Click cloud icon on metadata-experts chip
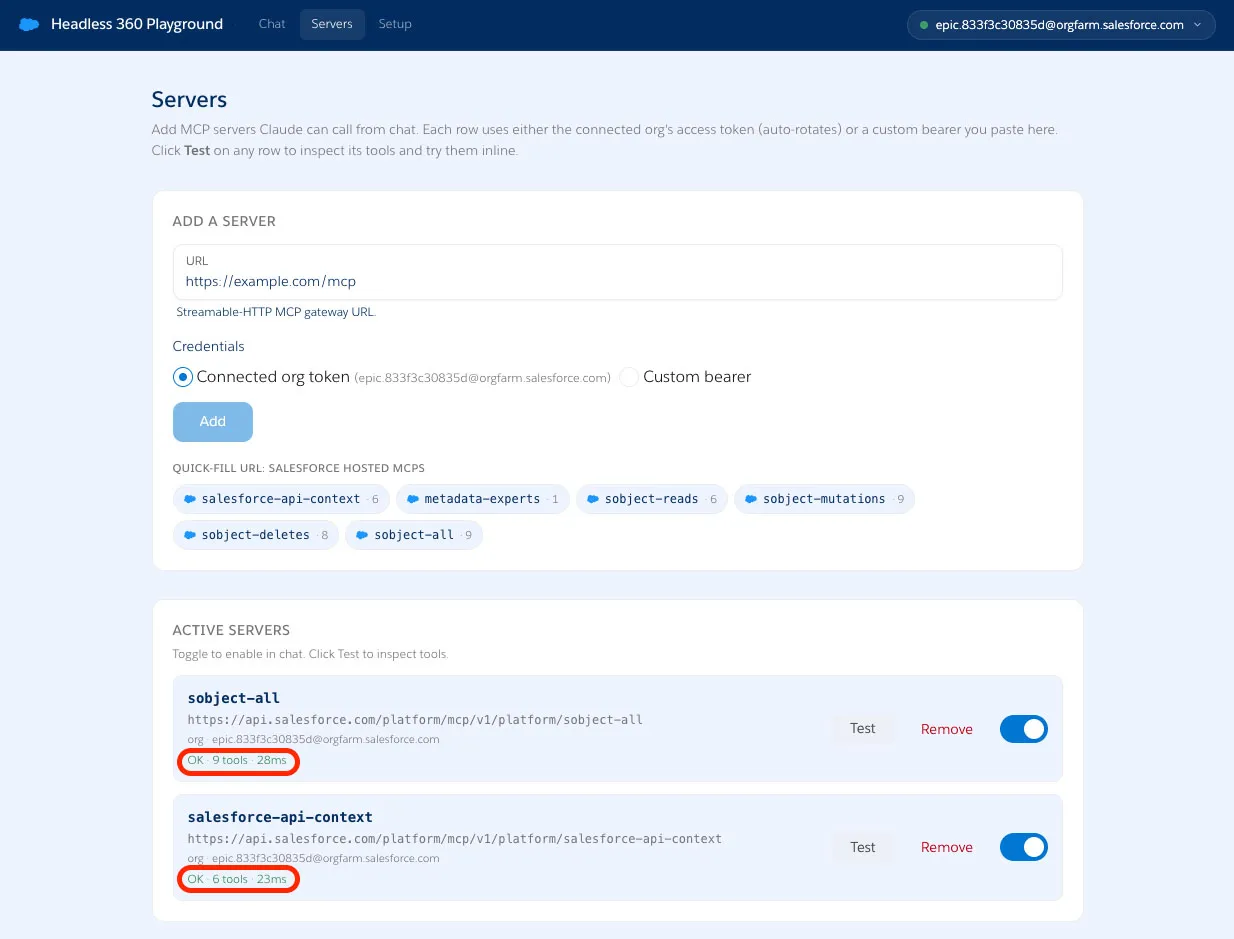This screenshot has width=1234, height=939. point(413,499)
